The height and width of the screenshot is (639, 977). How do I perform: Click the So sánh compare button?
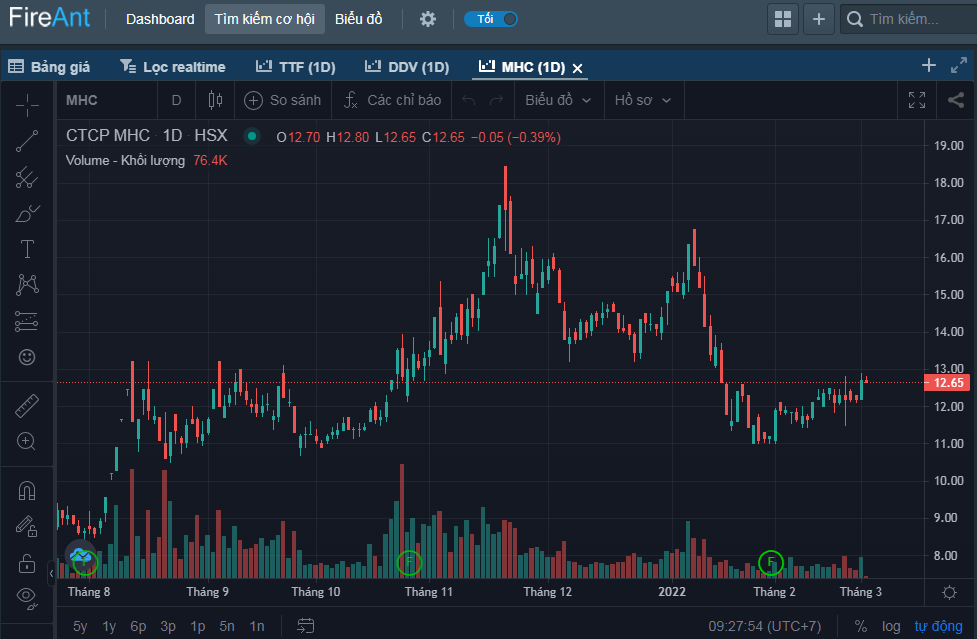pyautogui.click(x=283, y=100)
